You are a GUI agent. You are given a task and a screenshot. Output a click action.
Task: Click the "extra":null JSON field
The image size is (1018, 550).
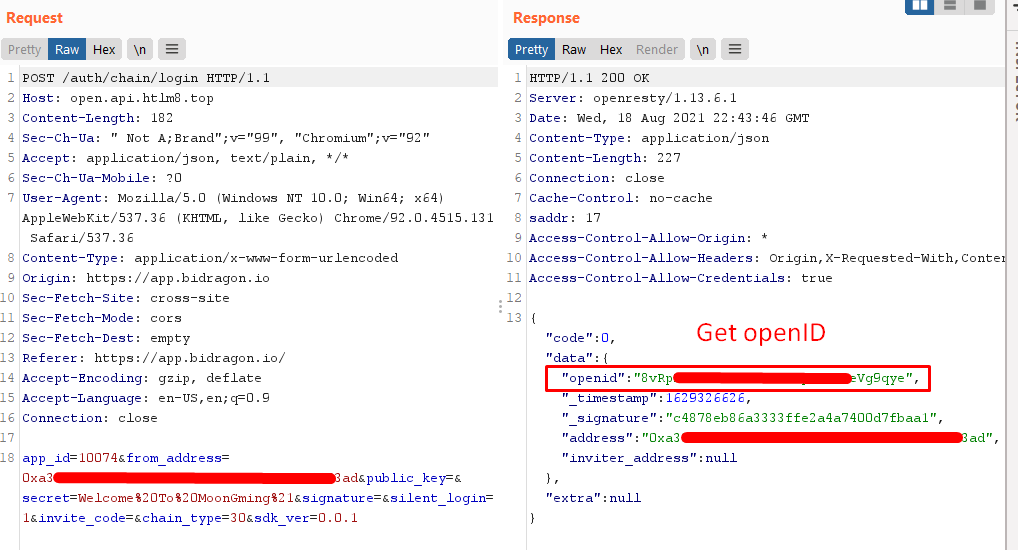pos(593,498)
